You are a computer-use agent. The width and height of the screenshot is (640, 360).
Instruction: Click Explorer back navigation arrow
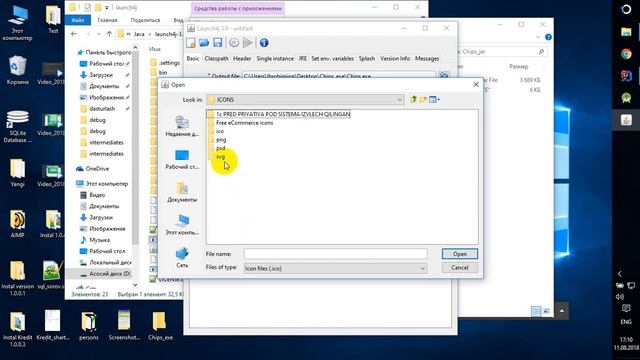coord(74,34)
